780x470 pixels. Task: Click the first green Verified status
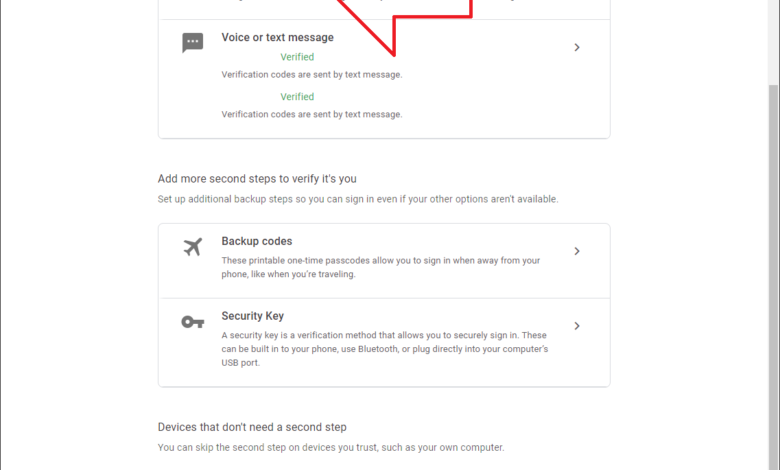(297, 58)
